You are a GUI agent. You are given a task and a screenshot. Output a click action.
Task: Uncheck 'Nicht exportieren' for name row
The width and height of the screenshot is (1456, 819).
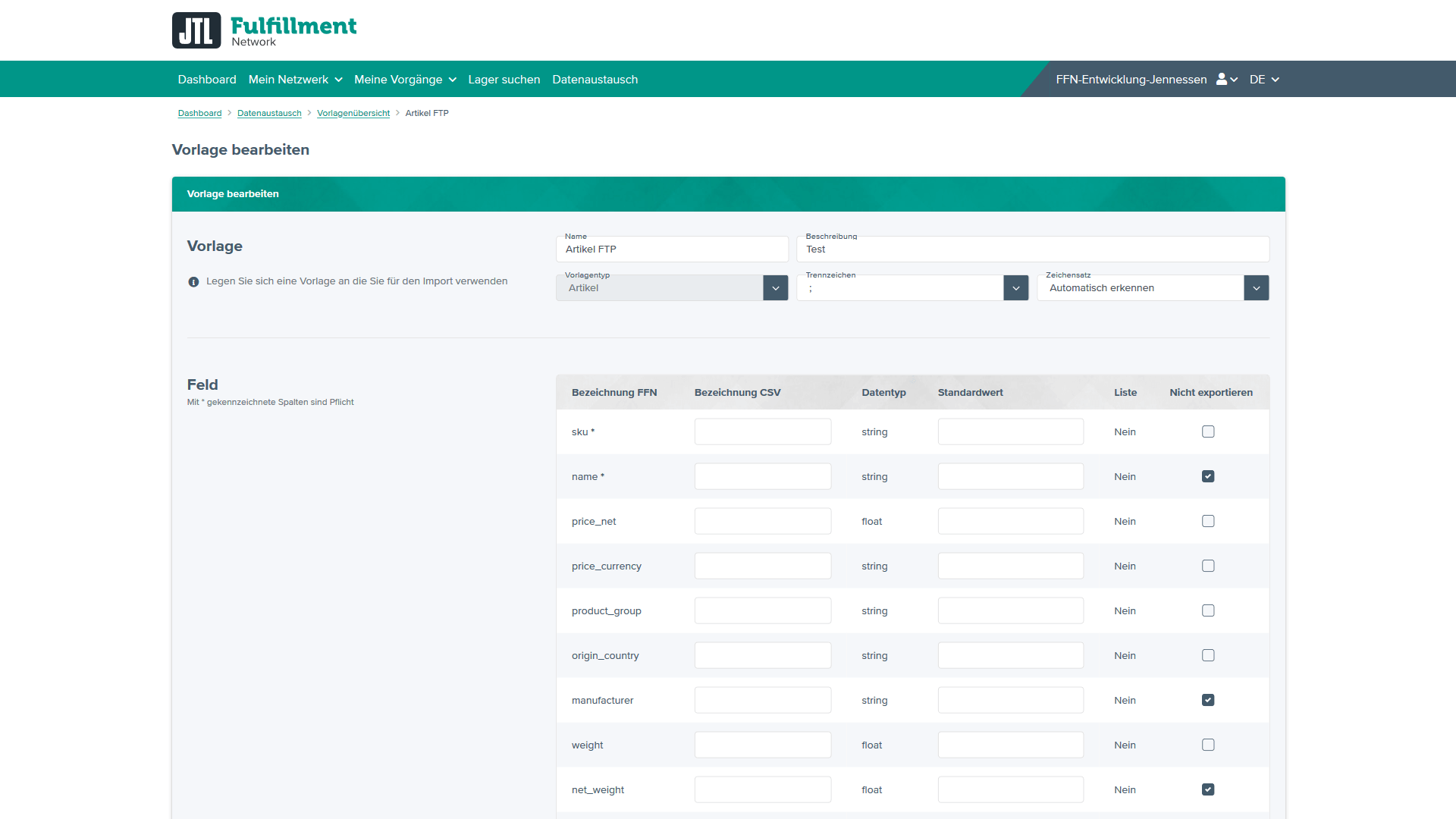click(x=1208, y=477)
